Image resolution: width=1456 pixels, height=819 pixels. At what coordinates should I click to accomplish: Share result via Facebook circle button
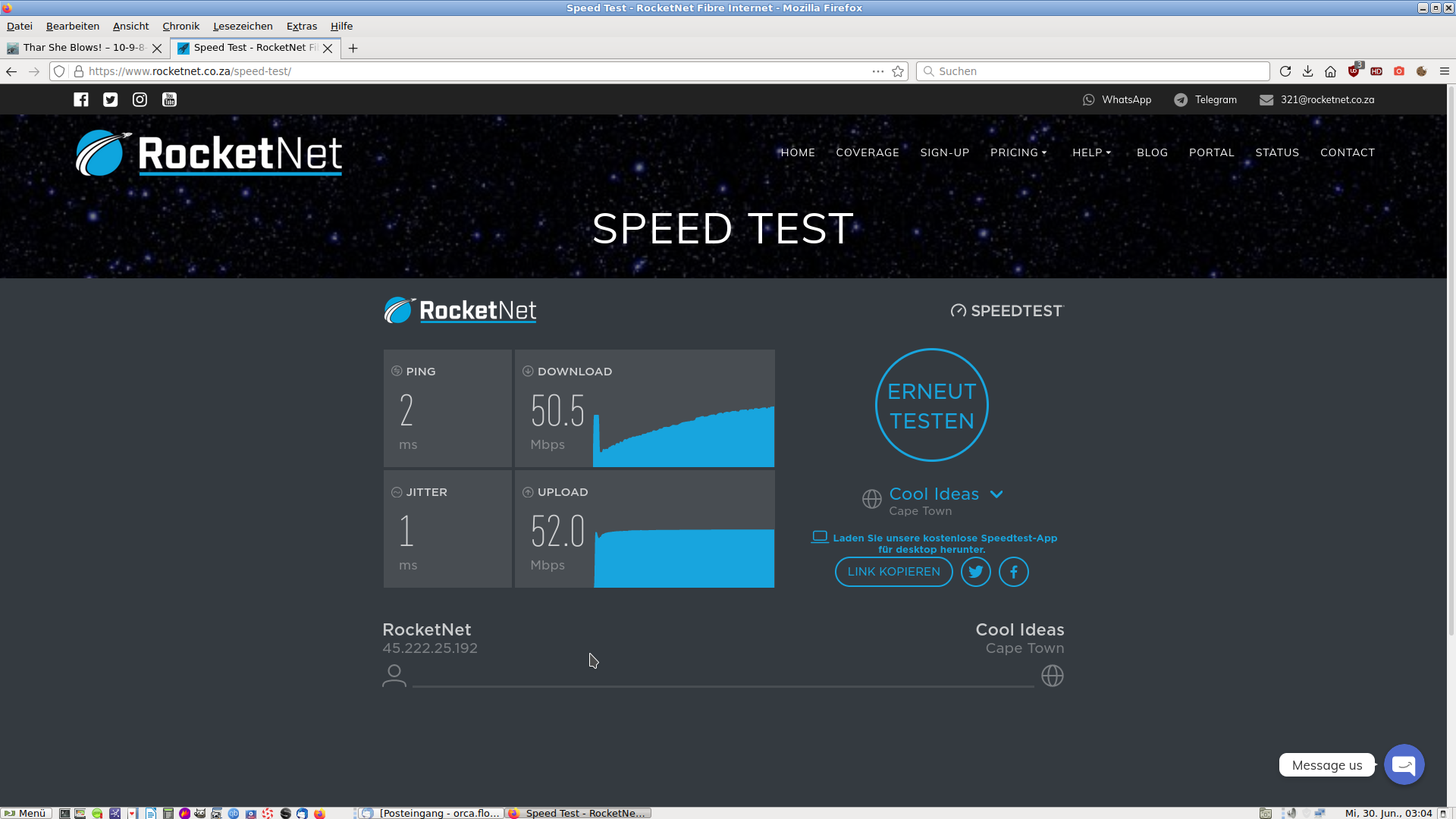[1014, 572]
